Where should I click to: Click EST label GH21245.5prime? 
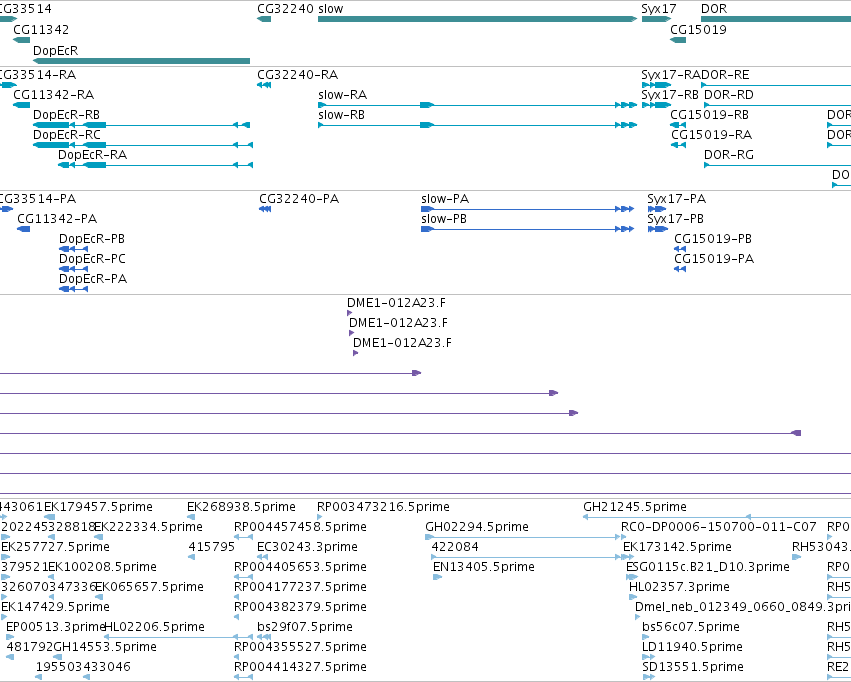635,507
